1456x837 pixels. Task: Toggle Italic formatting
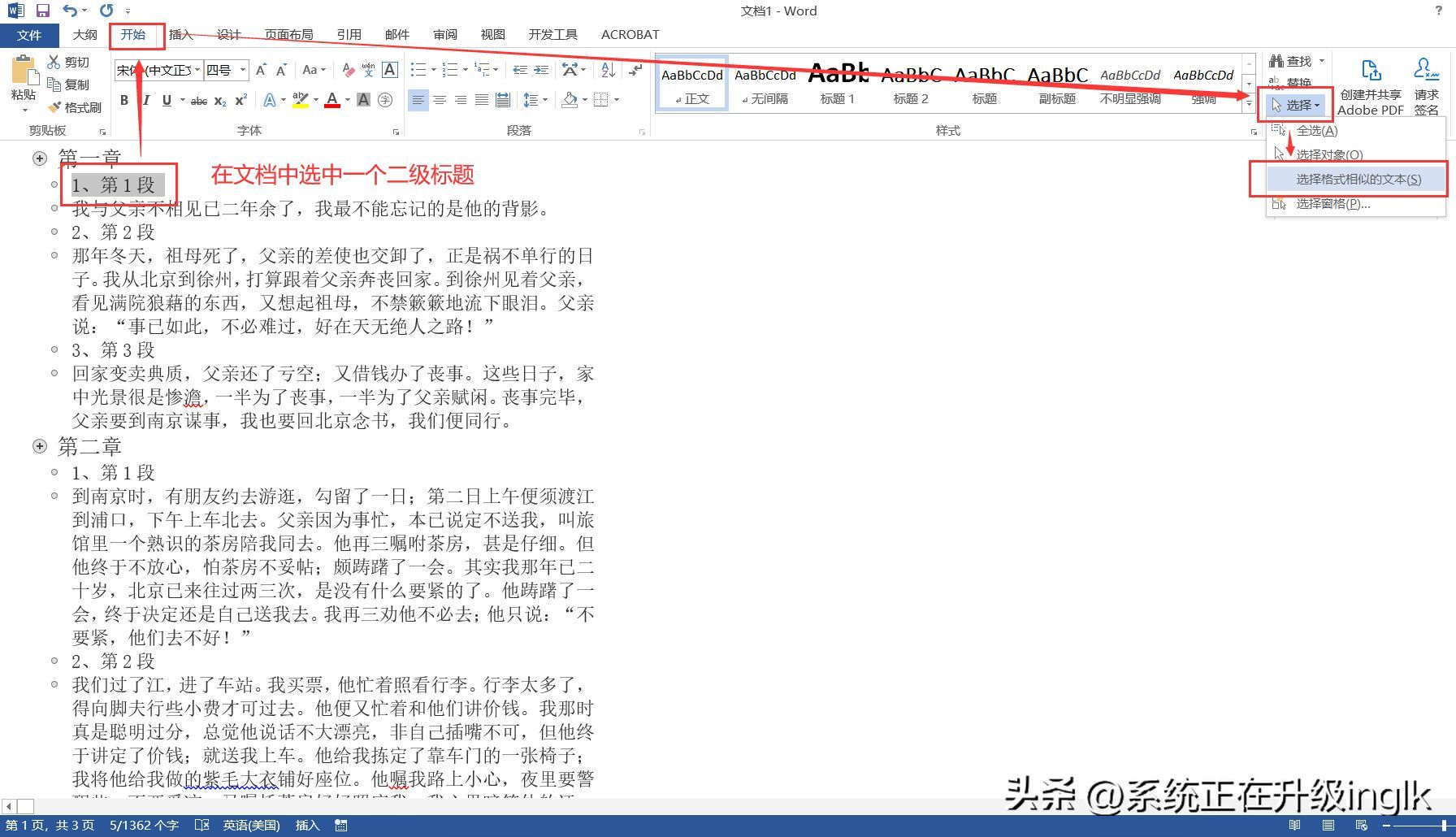click(x=145, y=100)
